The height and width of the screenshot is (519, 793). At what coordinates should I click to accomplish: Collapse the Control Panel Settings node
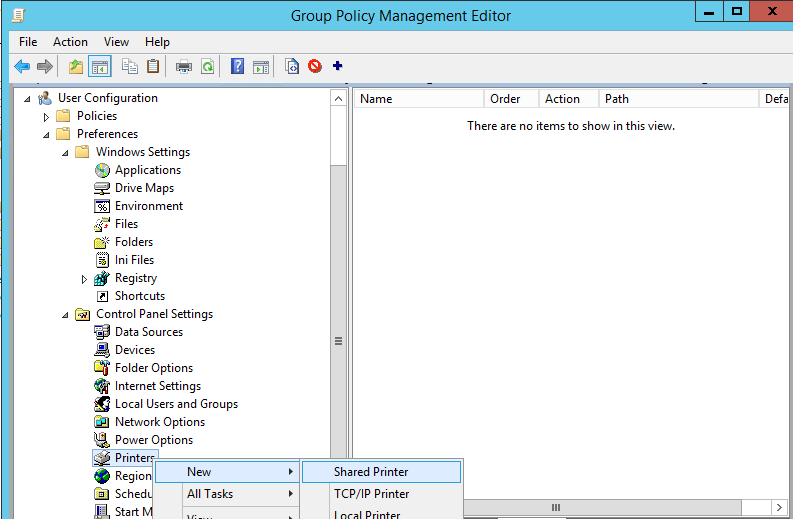(65, 315)
